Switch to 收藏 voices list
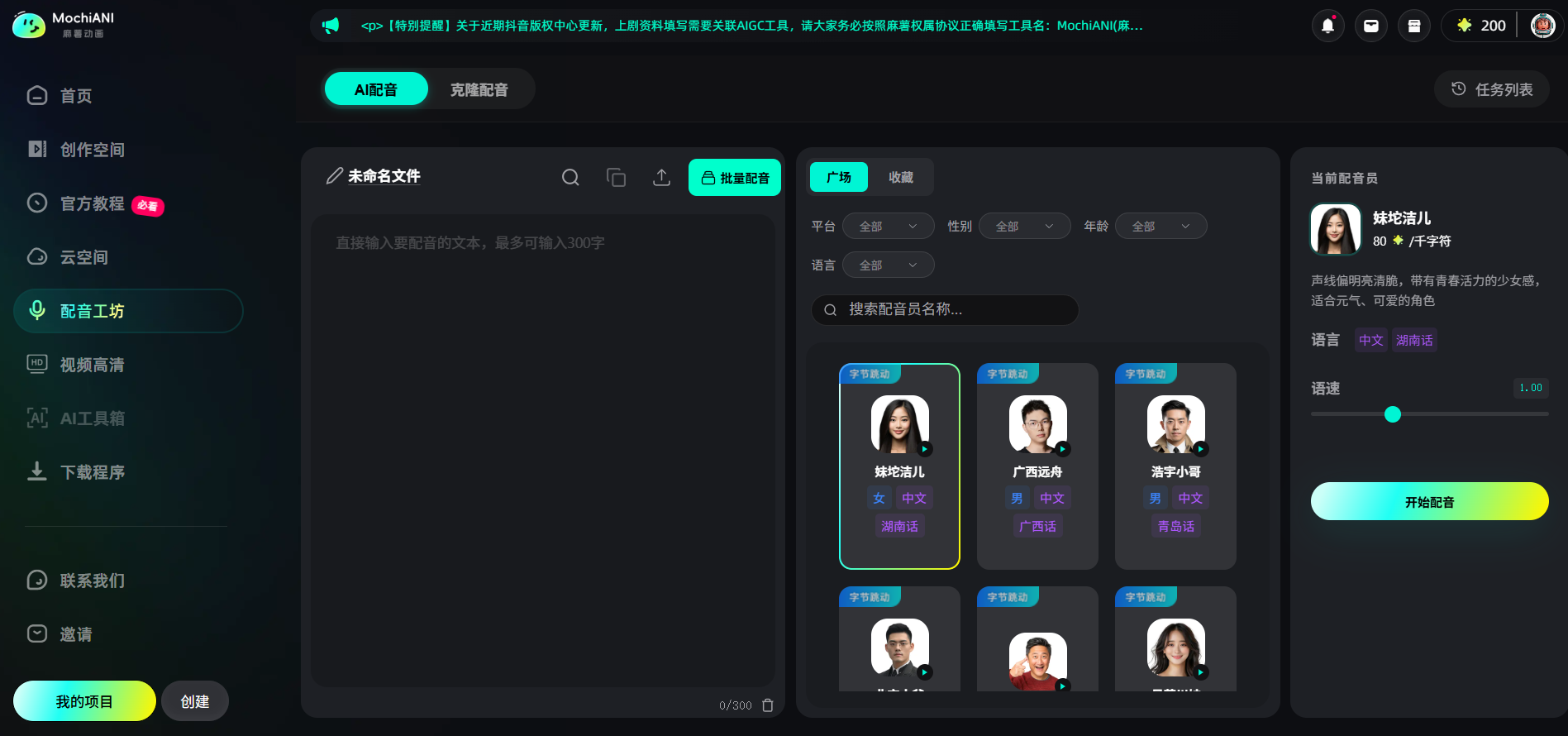Screen dimensions: 1568x736 pyautogui.click(x=901, y=177)
